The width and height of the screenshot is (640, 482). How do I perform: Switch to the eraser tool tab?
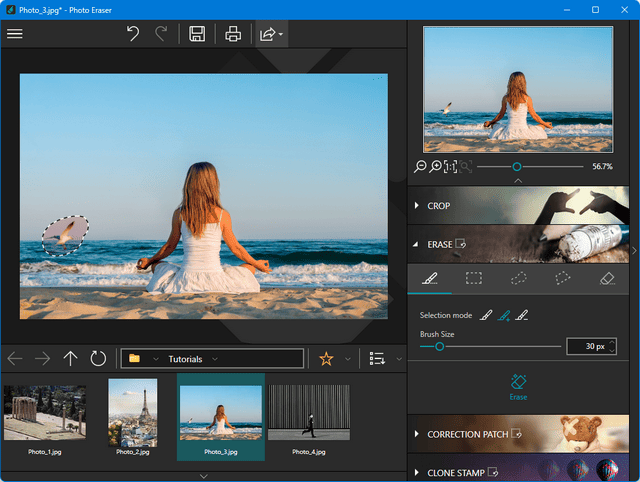(606, 279)
